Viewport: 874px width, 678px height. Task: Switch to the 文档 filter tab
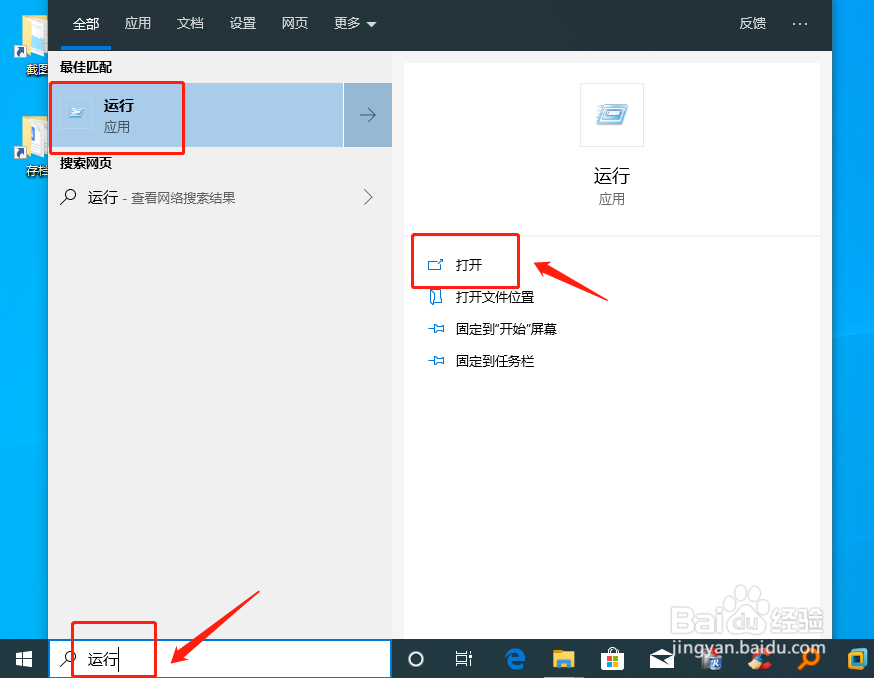(x=190, y=23)
